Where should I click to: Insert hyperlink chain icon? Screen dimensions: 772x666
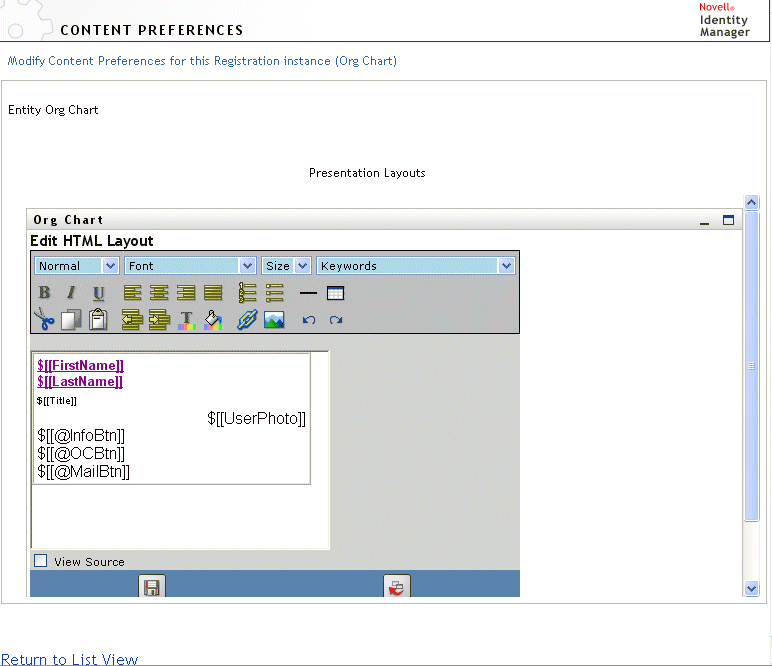tap(247, 319)
